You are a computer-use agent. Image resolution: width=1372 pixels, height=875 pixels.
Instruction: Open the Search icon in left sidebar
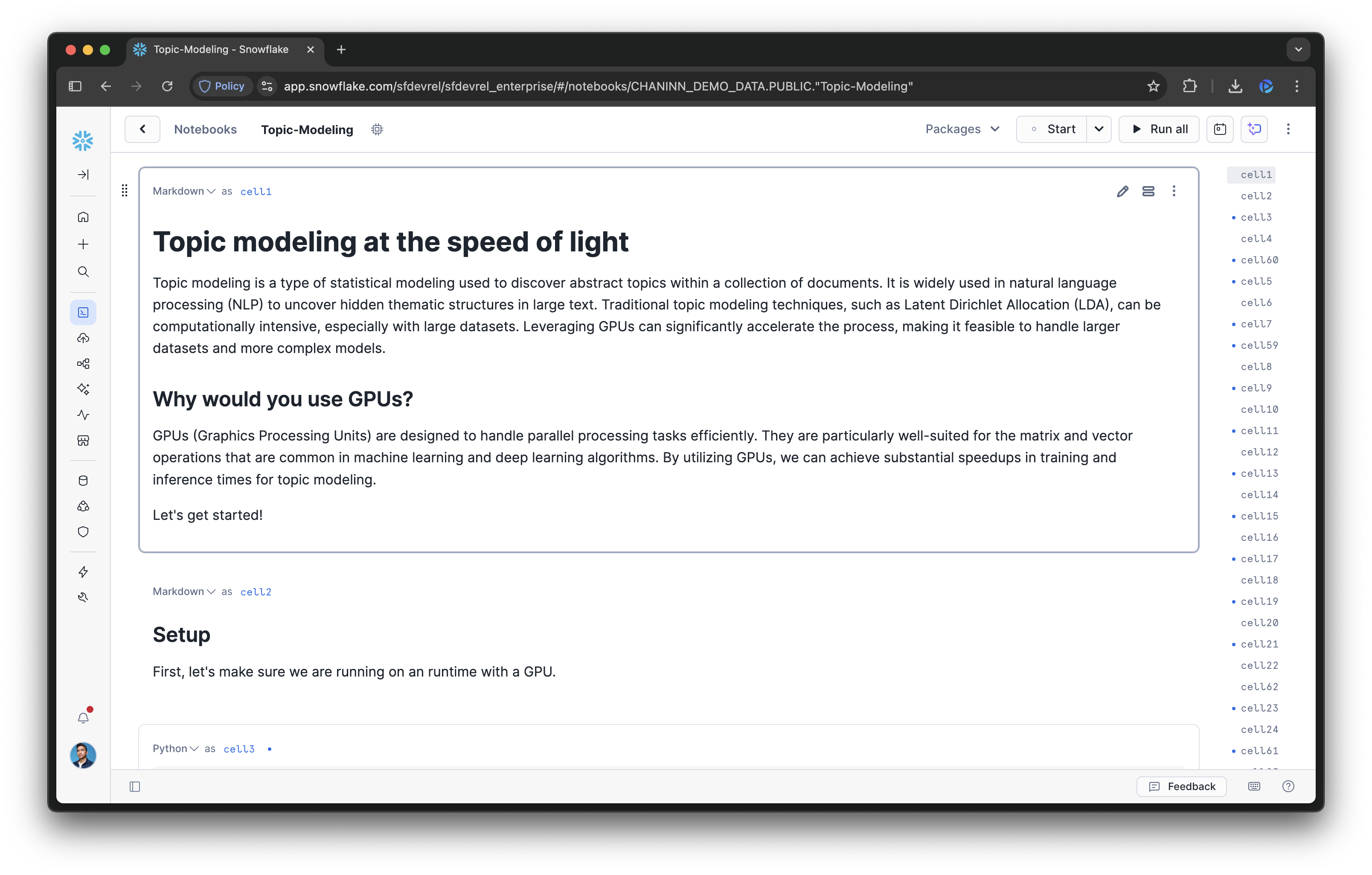click(83, 272)
